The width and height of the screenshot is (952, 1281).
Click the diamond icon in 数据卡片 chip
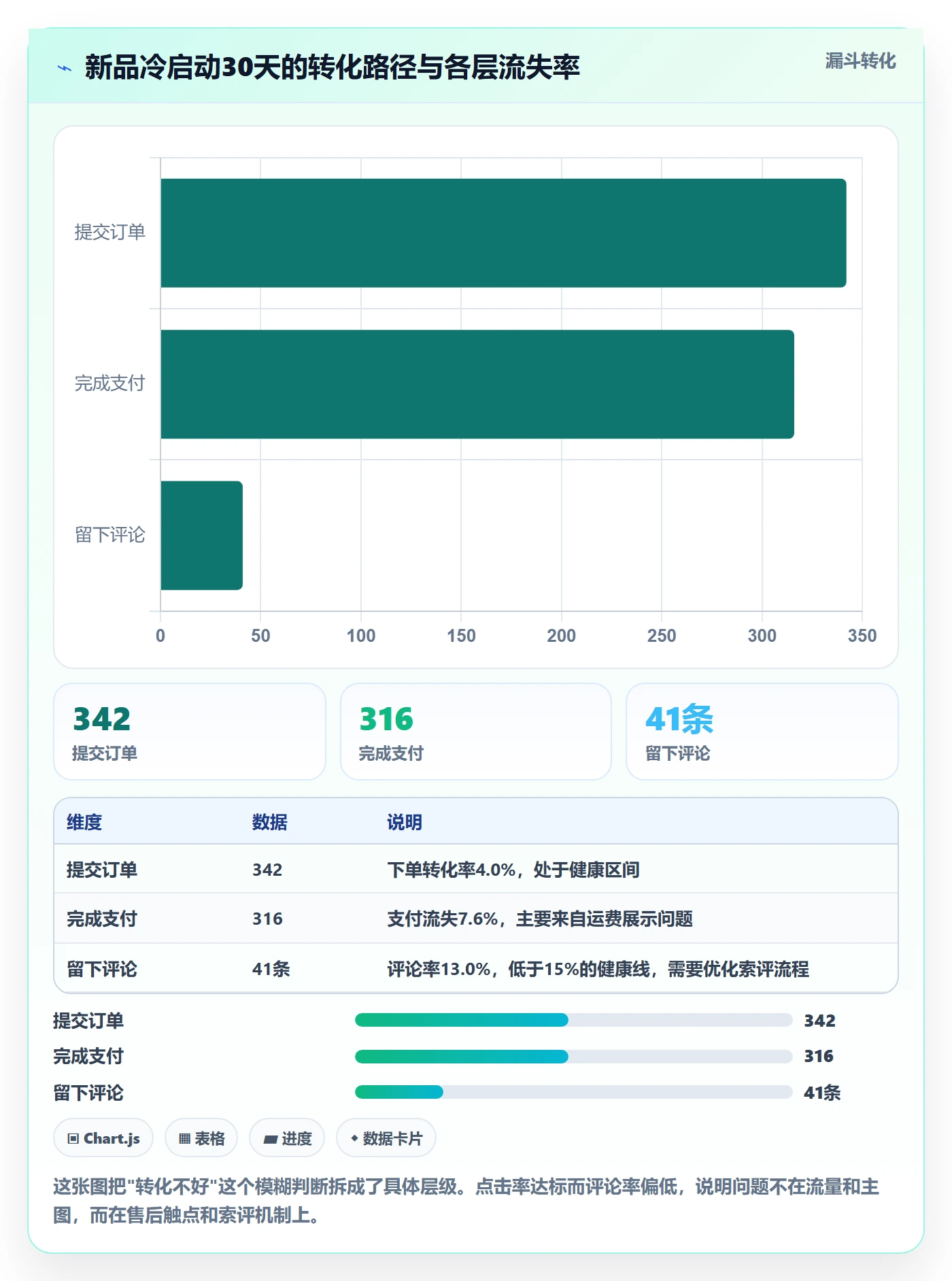[x=354, y=1138]
